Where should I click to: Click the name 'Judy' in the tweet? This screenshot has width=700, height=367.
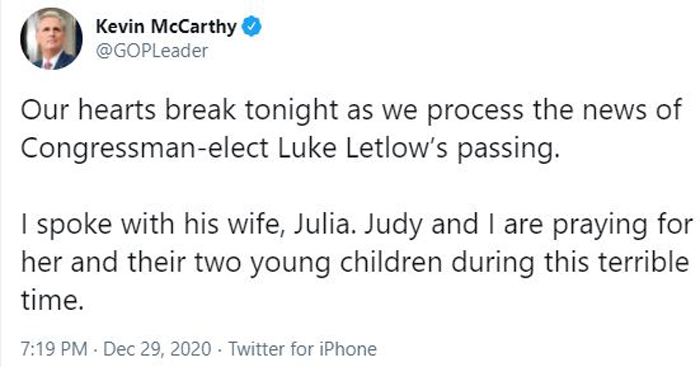coord(393,225)
